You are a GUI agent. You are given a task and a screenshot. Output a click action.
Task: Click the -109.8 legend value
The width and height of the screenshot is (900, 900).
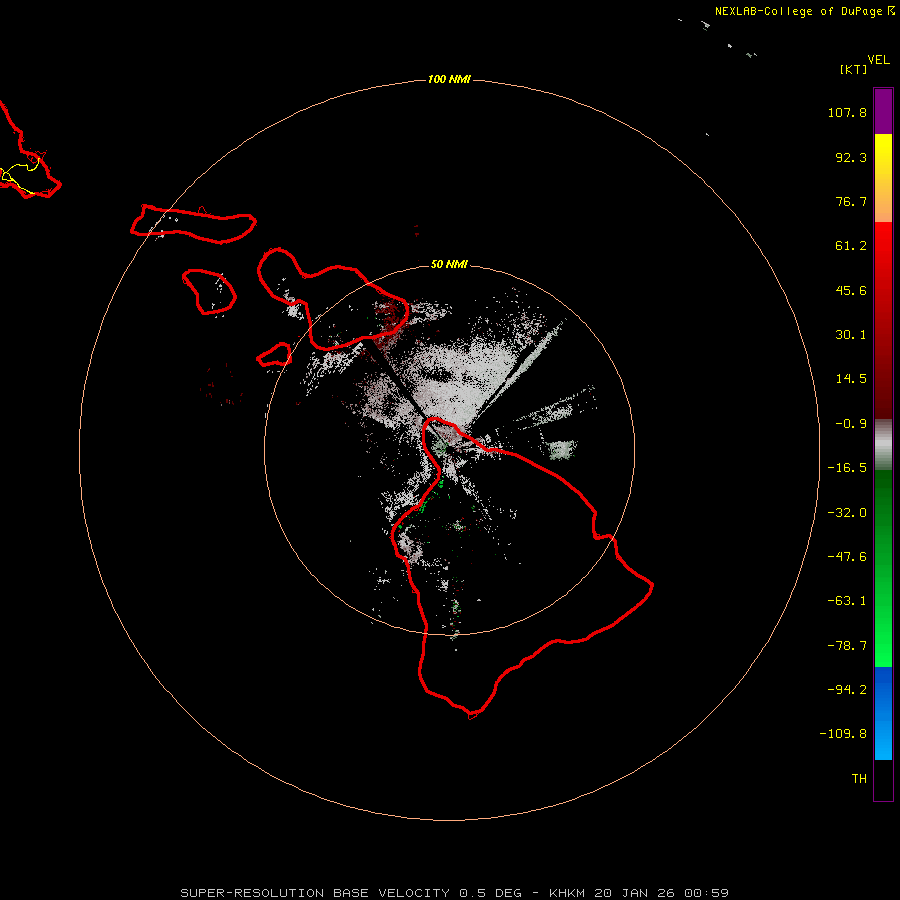843,734
